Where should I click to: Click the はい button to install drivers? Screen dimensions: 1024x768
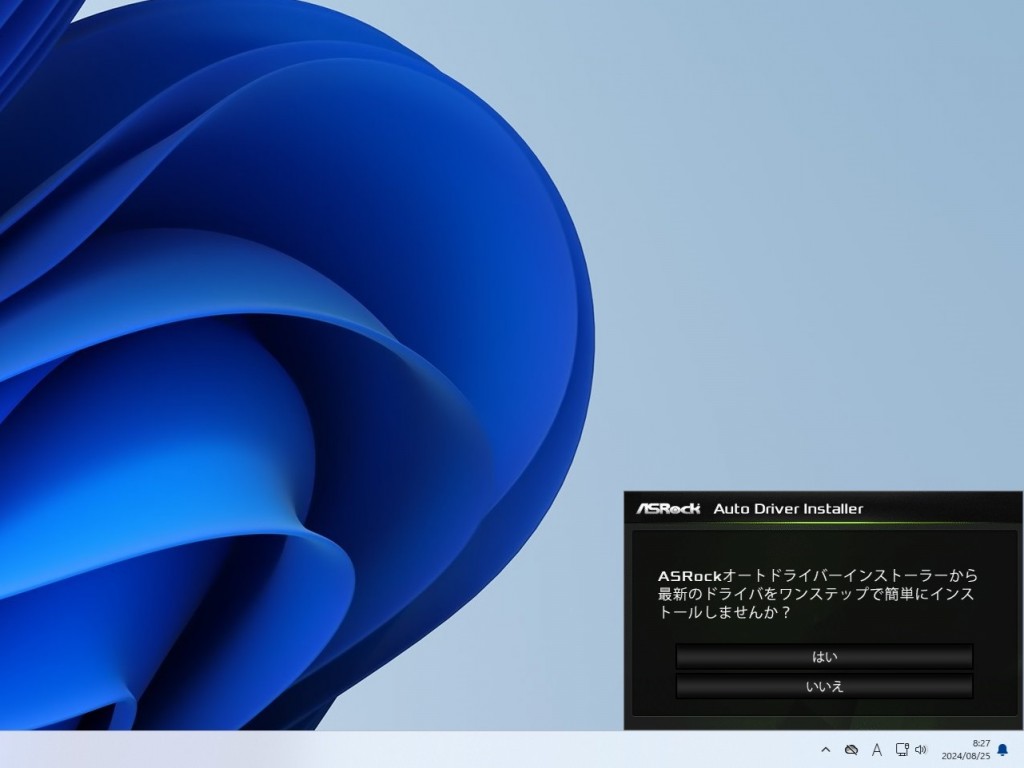pos(824,657)
